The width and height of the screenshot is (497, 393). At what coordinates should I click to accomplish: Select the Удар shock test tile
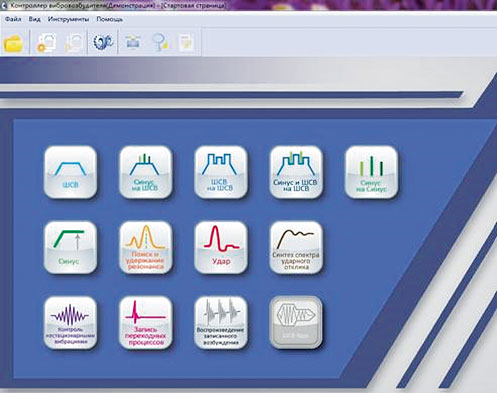(x=221, y=247)
